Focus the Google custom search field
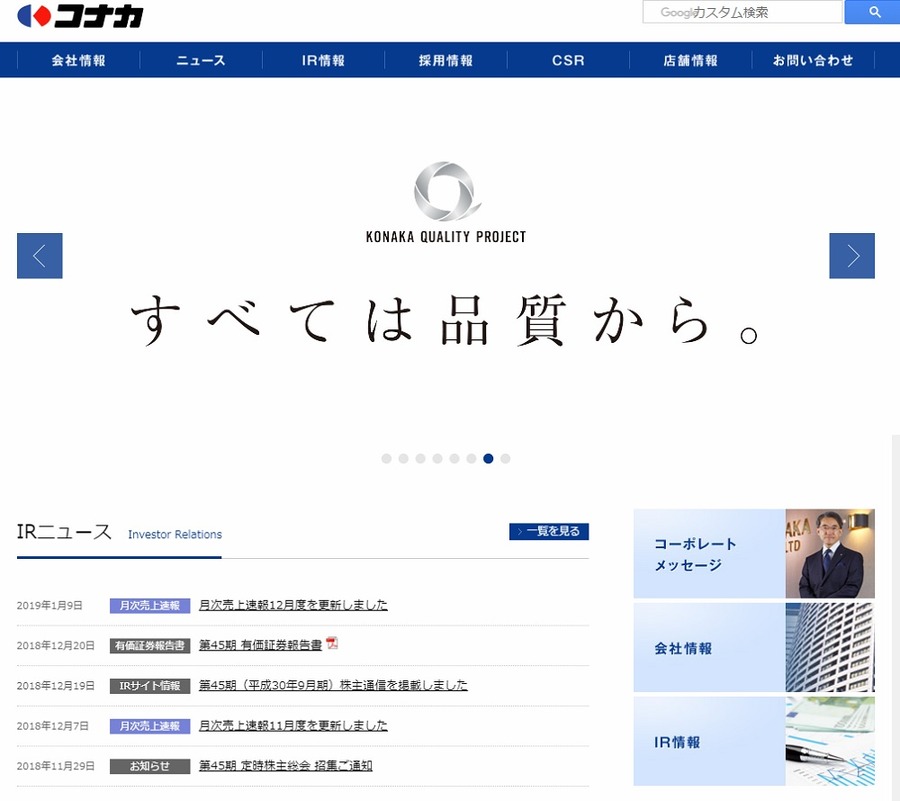900x801 pixels. [x=742, y=12]
